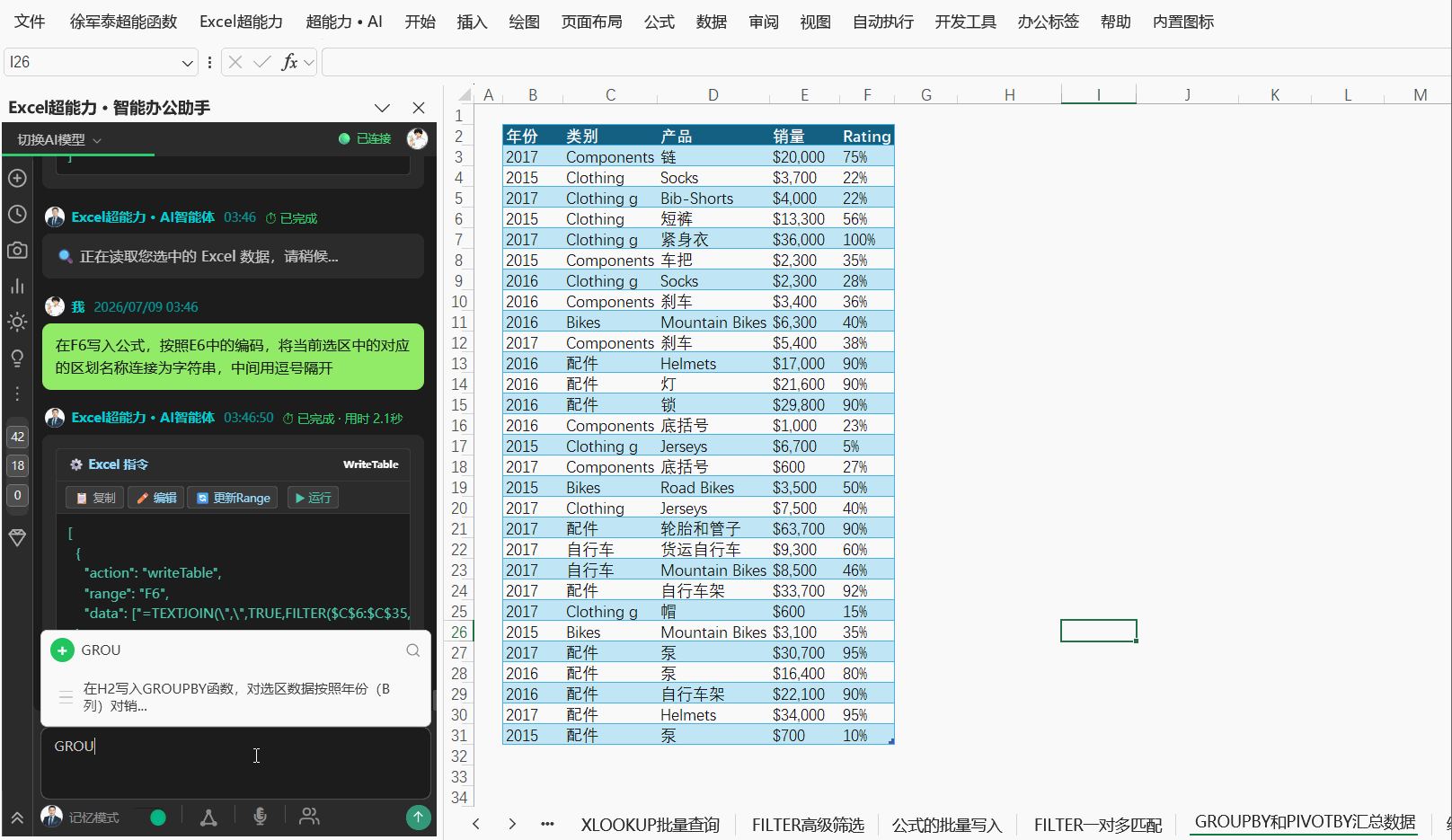Click the cell containing Bib-Shorts

[x=713, y=199]
